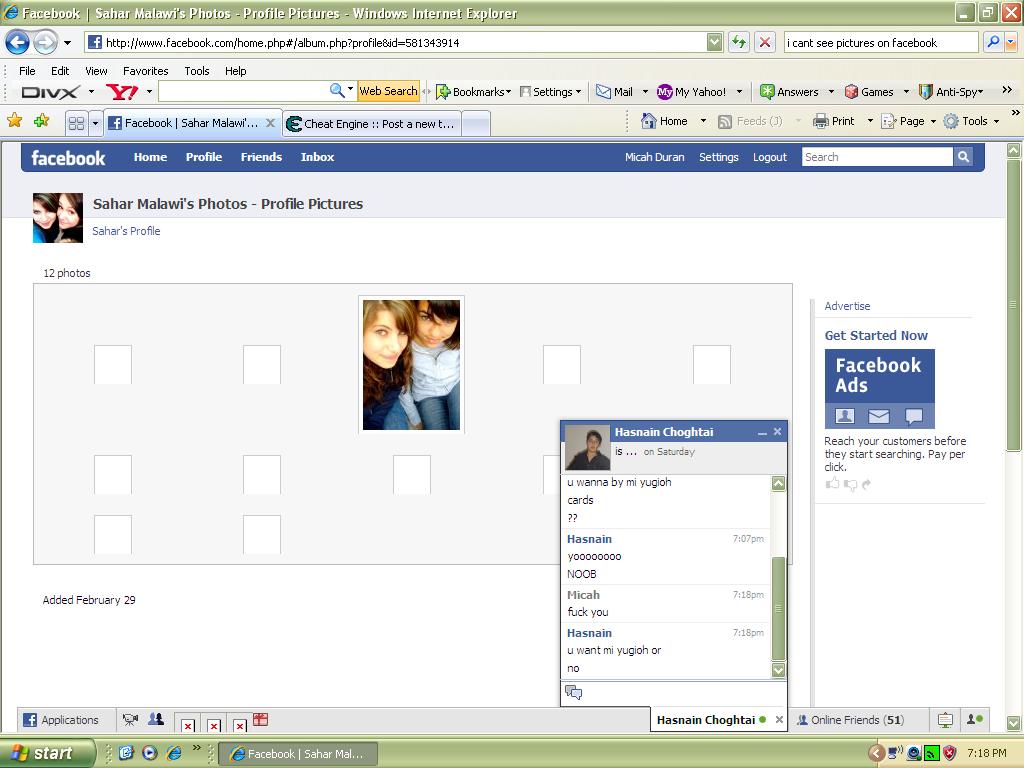This screenshot has height=768, width=1024.
Task: Click the thumbs down icon on the ad
Action: 850,485
